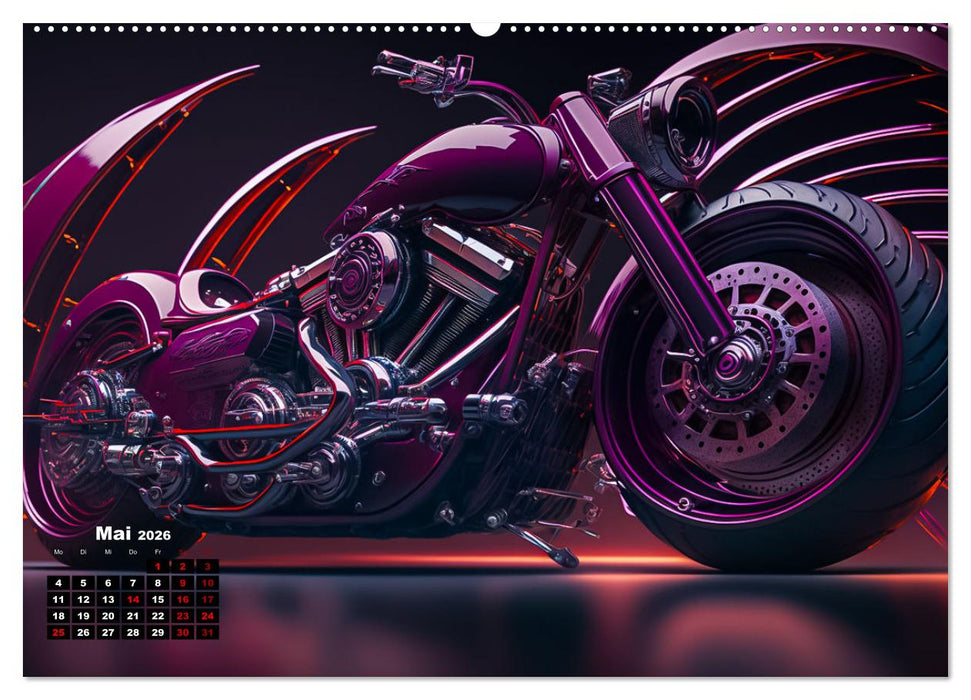Click the "Mo" weekday header
This screenshot has width=971, height=700.
click(58, 552)
